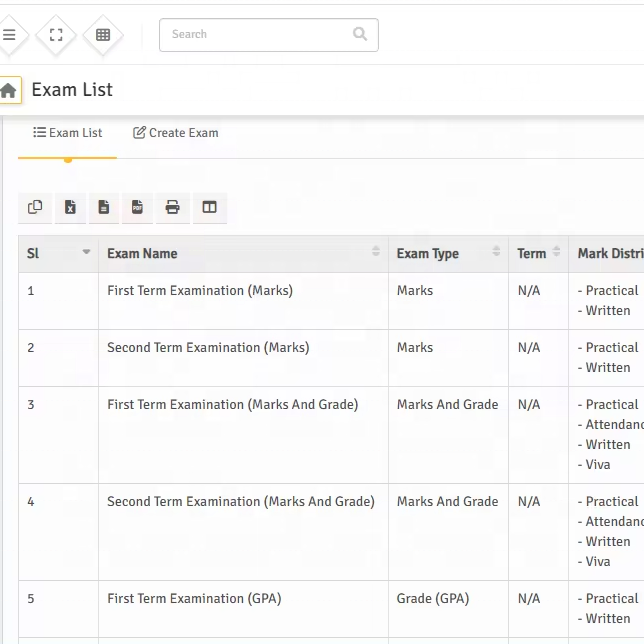Click the search magnifier icon
The height and width of the screenshot is (644, 644).
click(x=360, y=35)
